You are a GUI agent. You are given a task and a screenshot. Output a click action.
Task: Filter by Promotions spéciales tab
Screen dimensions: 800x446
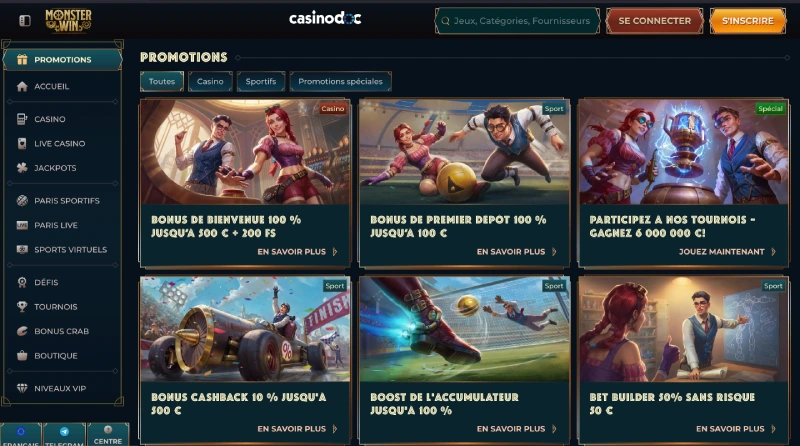[340, 82]
